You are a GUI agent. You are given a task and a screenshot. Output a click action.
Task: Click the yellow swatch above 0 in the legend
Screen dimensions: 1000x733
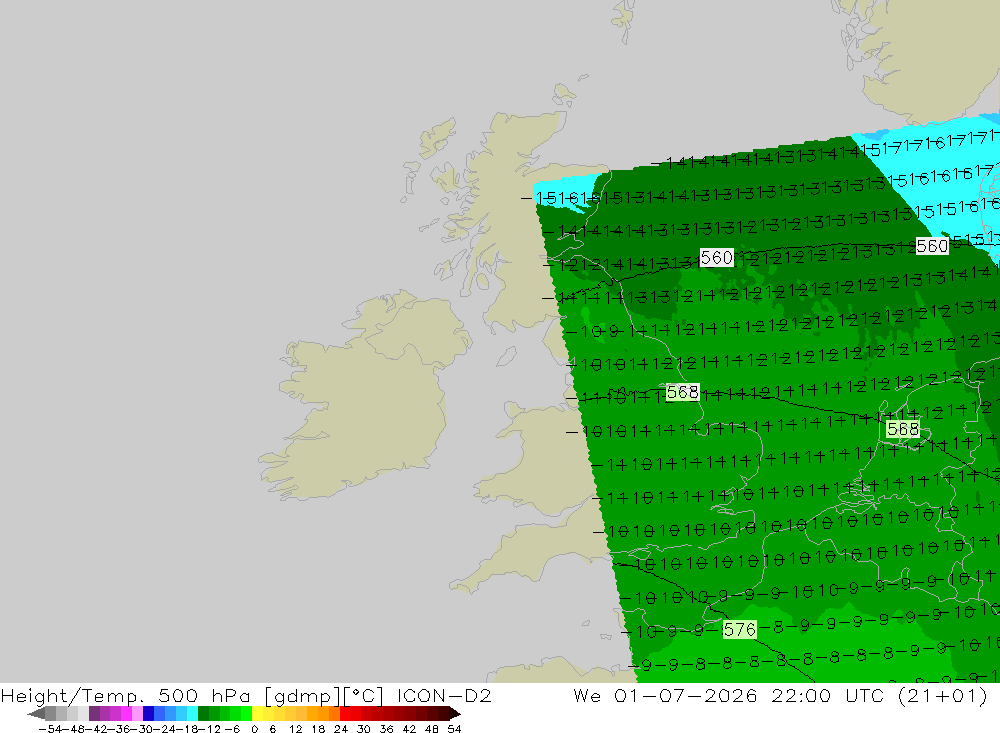tap(258, 713)
